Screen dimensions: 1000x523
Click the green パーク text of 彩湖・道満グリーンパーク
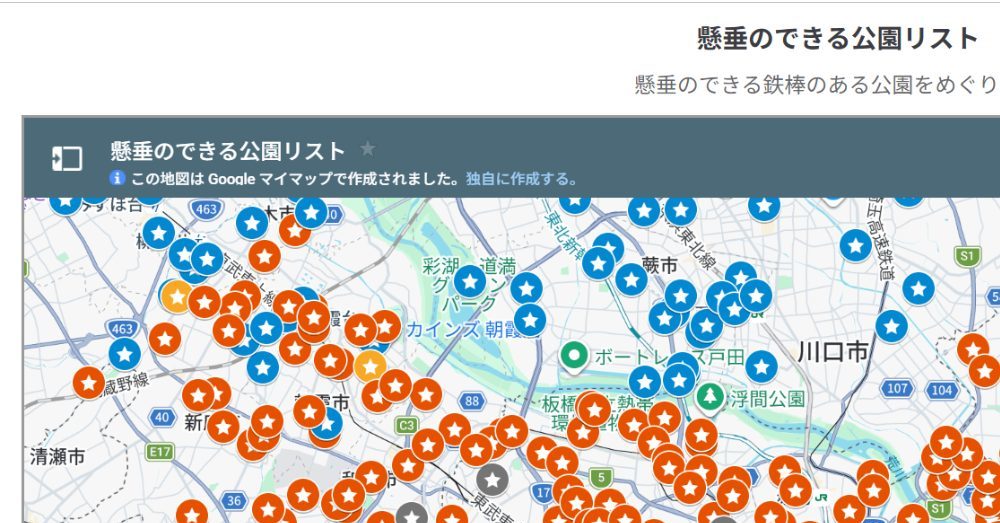[x=469, y=304]
